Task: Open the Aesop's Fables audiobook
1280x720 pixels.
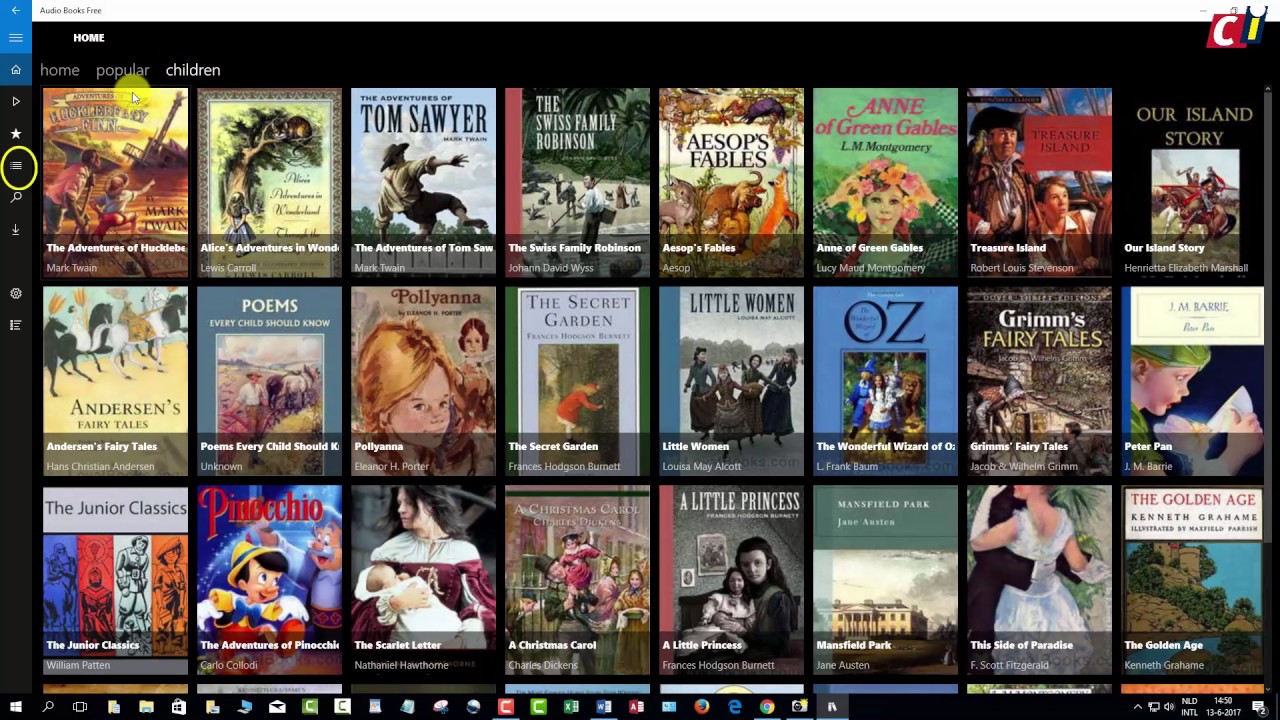Action: pyautogui.click(x=731, y=182)
